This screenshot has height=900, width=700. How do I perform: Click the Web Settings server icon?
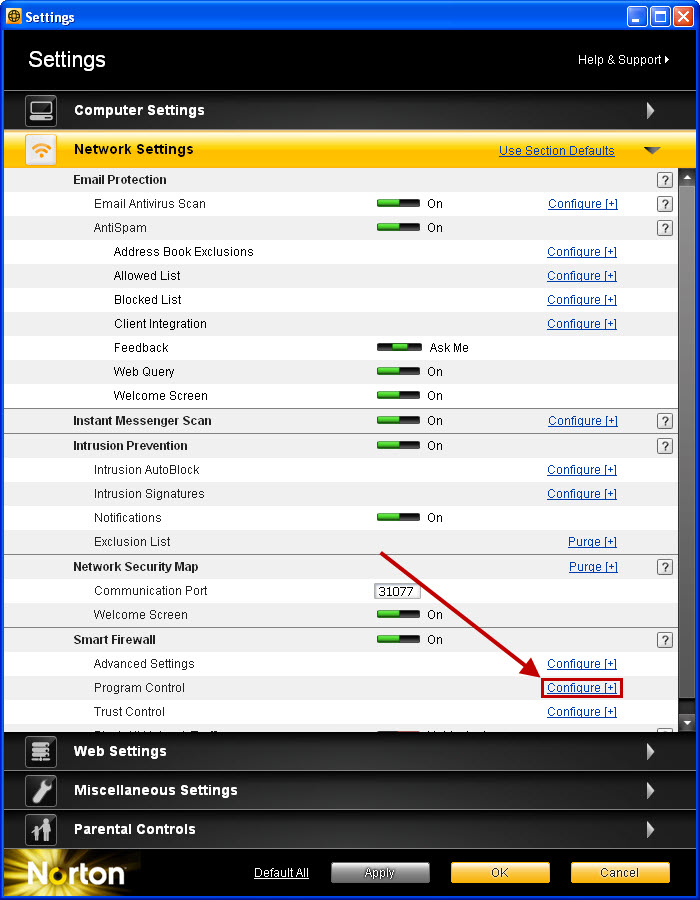41,751
